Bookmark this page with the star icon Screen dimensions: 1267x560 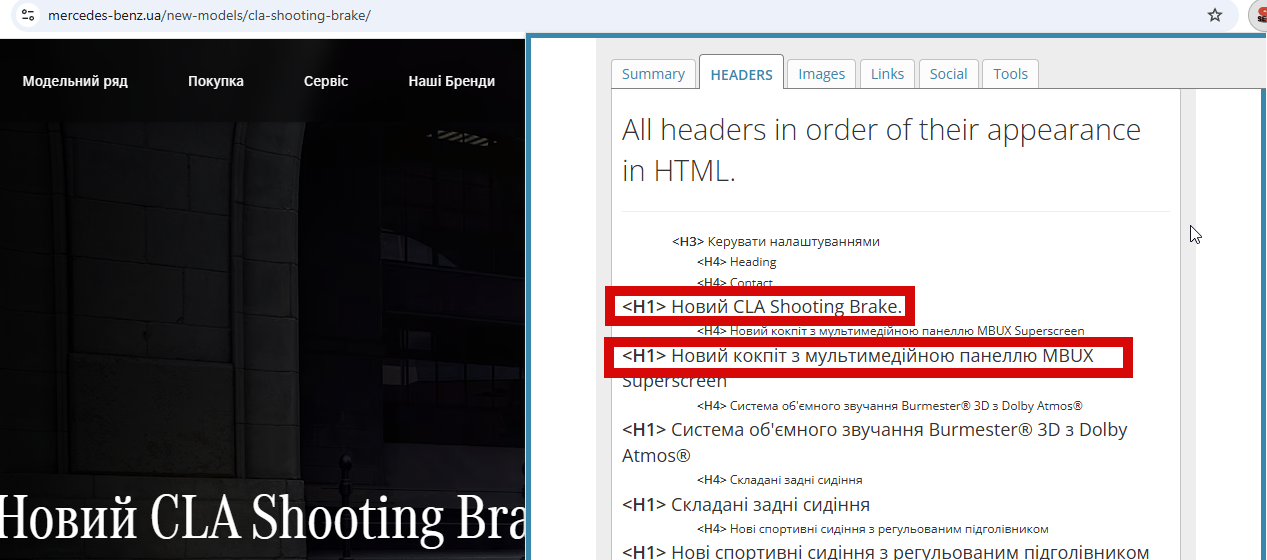coord(1215,15)
